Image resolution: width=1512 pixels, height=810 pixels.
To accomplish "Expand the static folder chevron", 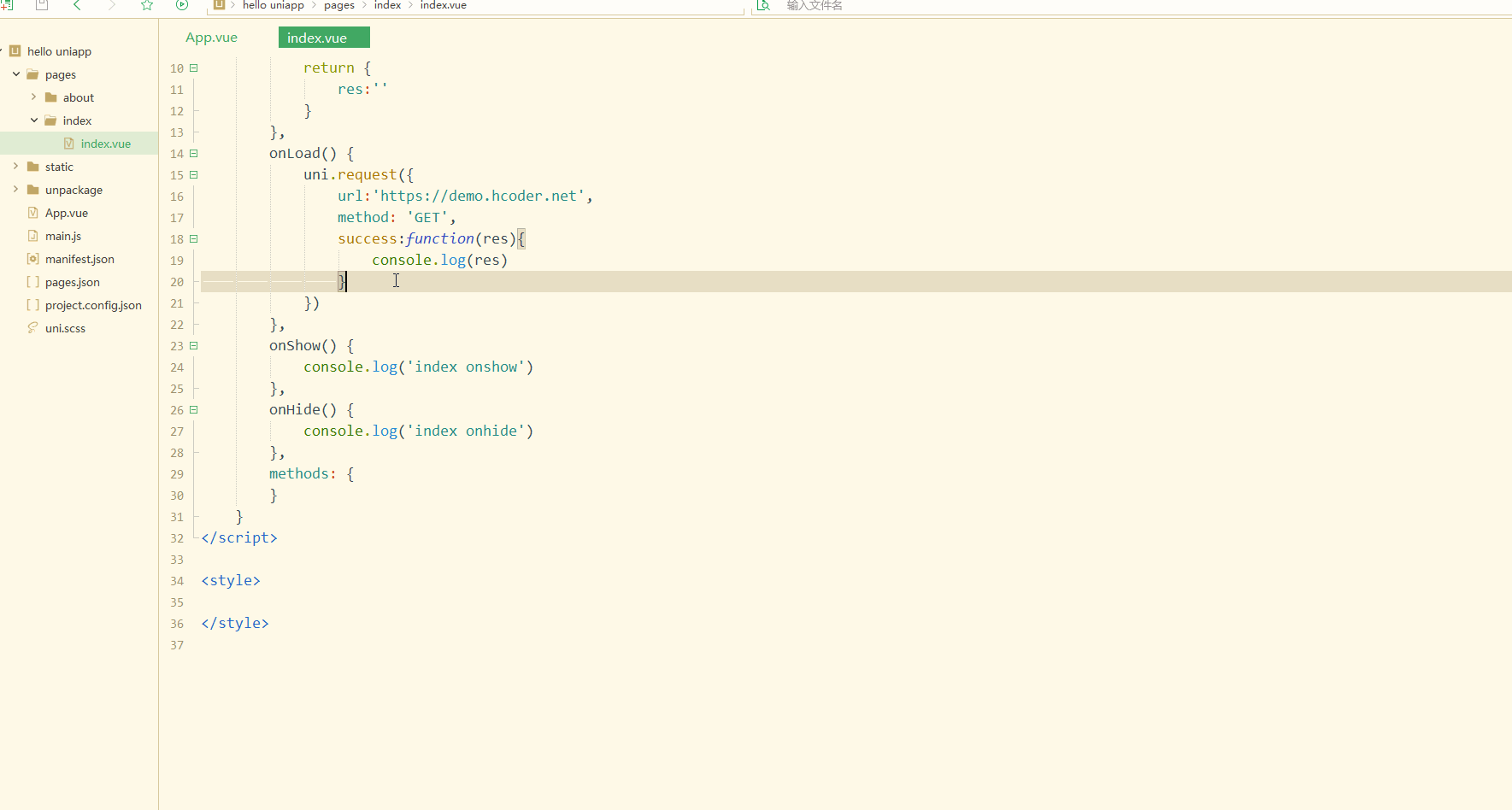I will click(x=15, y=167).
